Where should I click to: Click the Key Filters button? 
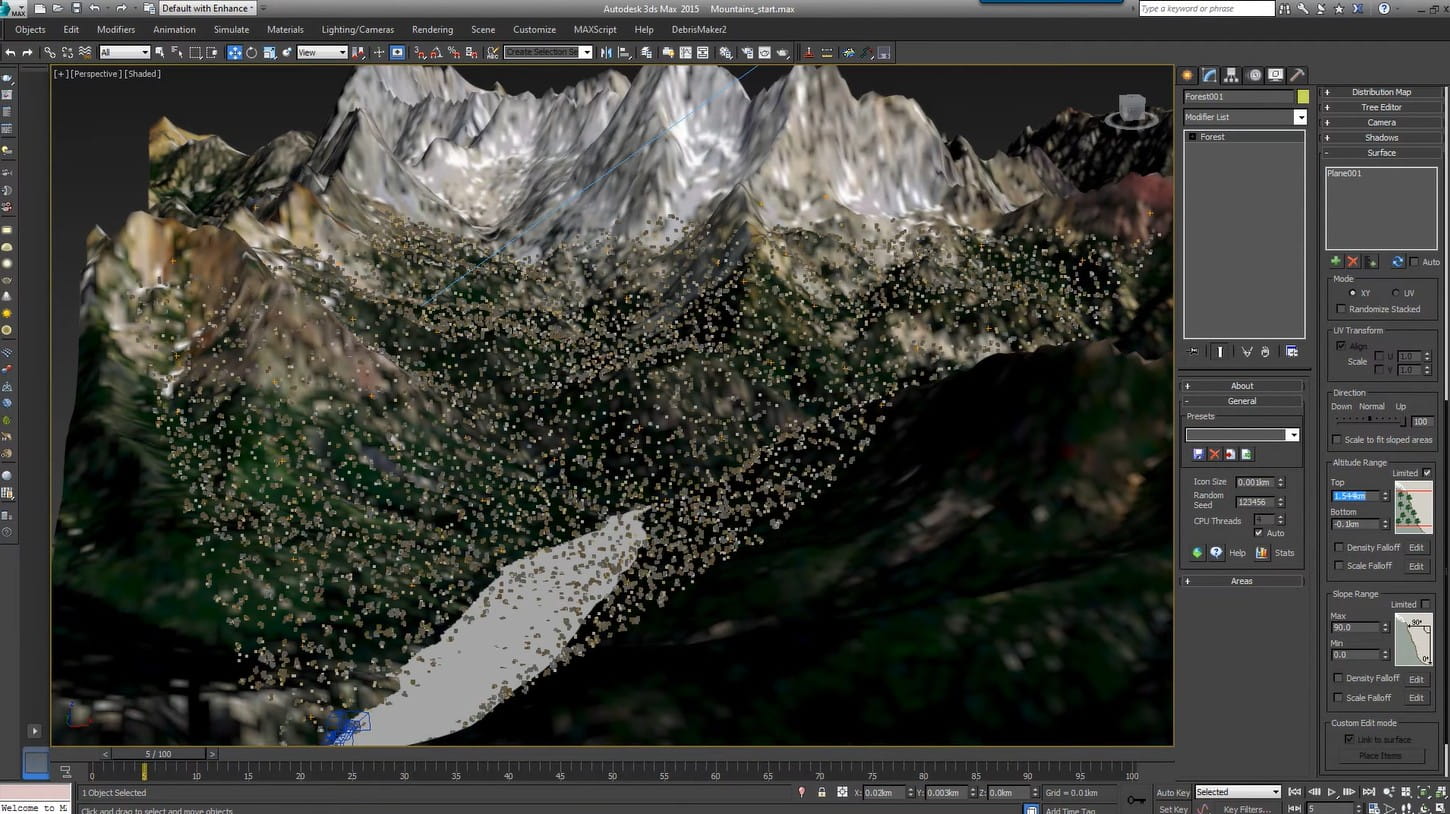(x=1245, y=809)
